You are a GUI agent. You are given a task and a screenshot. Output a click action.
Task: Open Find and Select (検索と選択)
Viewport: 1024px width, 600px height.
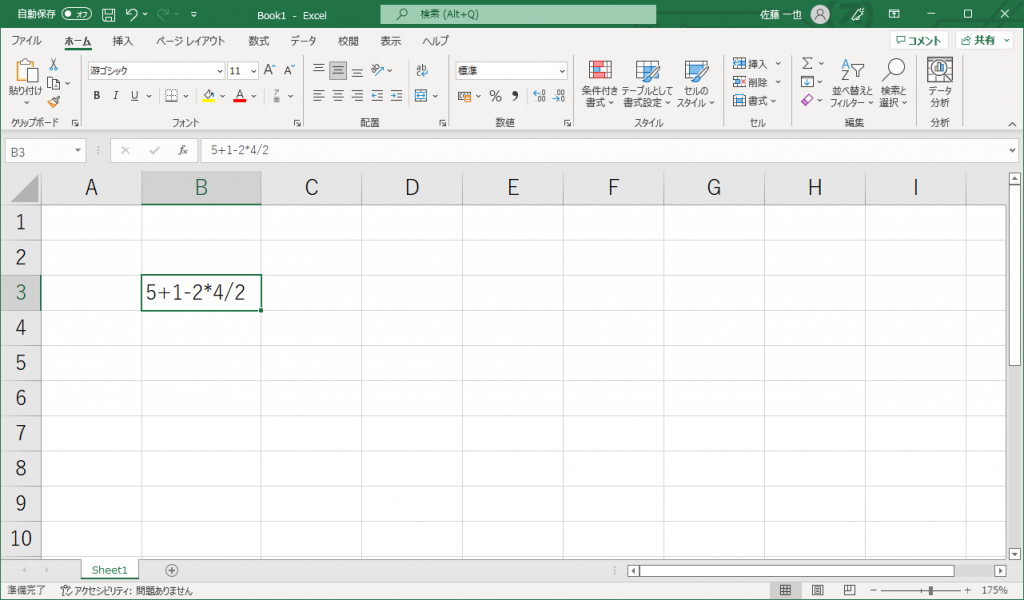(x=893, y=84)
